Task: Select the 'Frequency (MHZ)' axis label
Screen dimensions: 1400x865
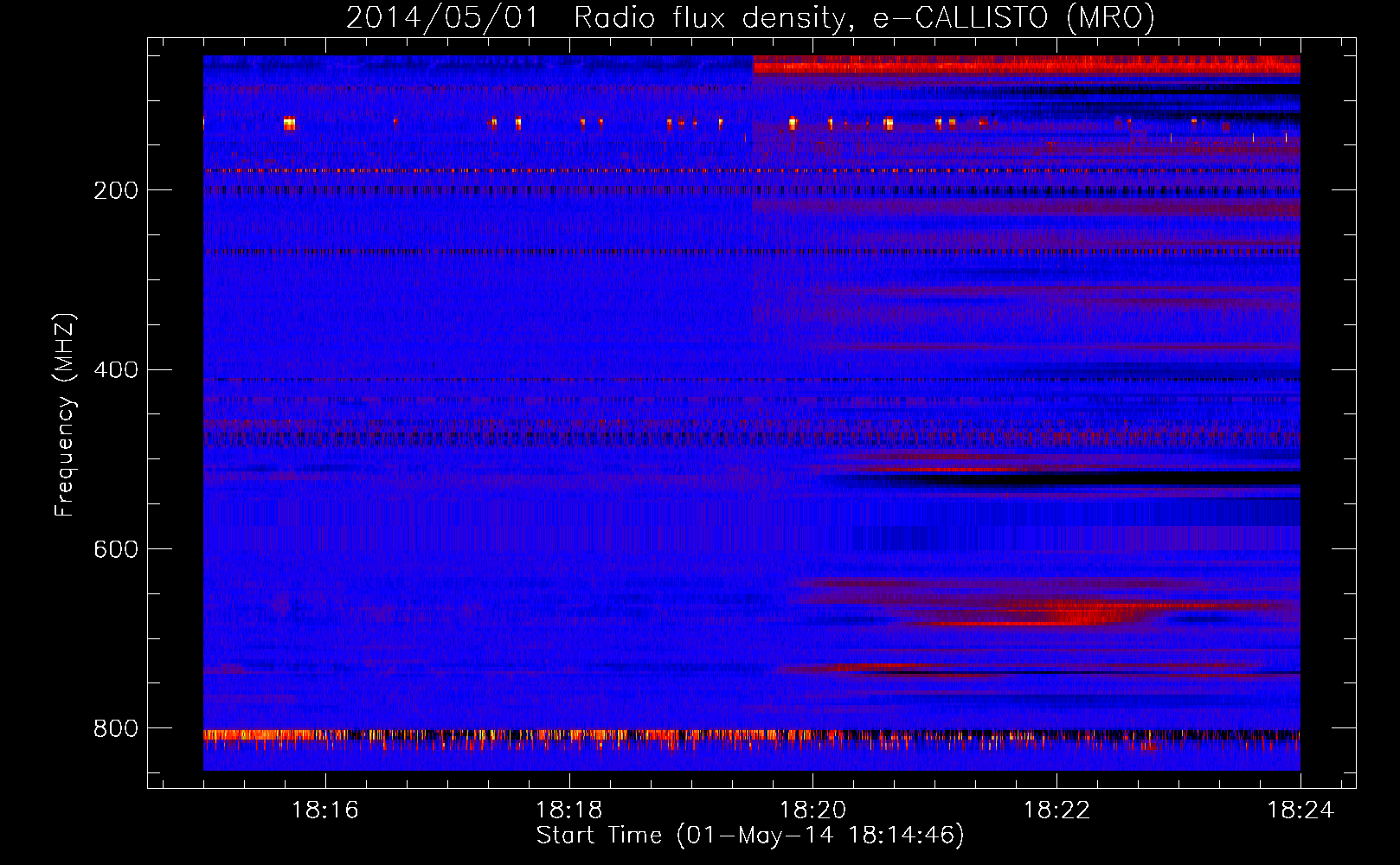Action: (x=65, y=414)
